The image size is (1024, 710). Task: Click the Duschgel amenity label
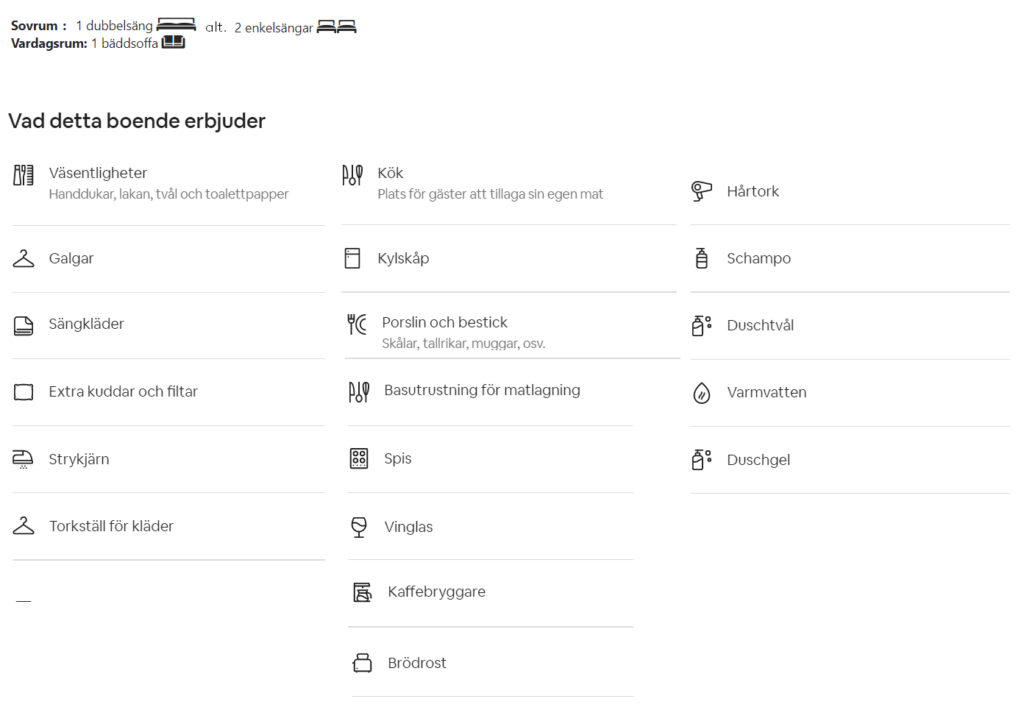point(758,460)
